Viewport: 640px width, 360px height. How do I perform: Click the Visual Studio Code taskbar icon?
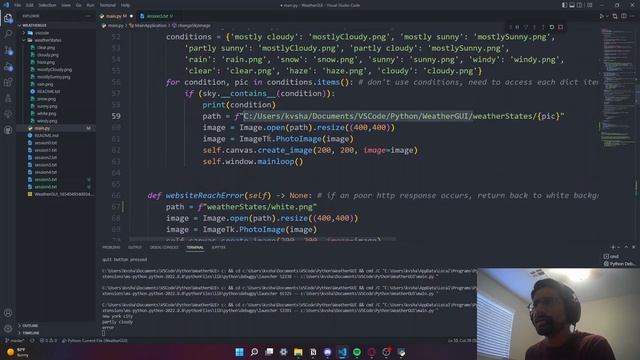pyautogui.click(x=342, y=352)
